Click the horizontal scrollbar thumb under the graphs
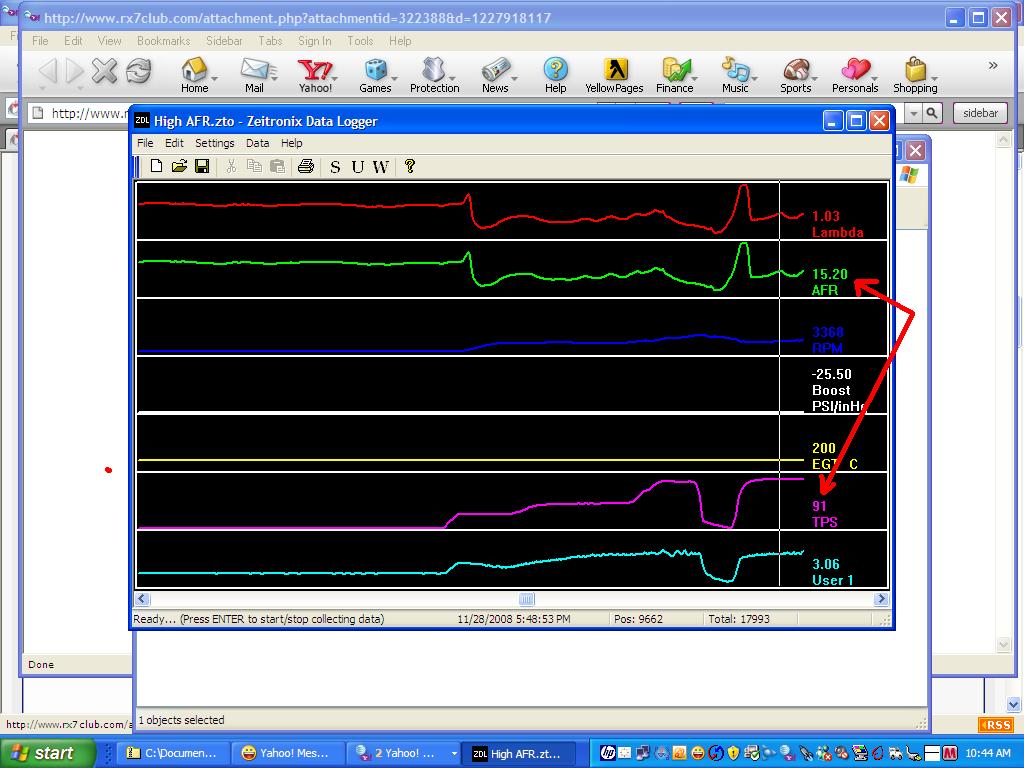Screen dimensions: 1024x768 (x=526, y=599)
